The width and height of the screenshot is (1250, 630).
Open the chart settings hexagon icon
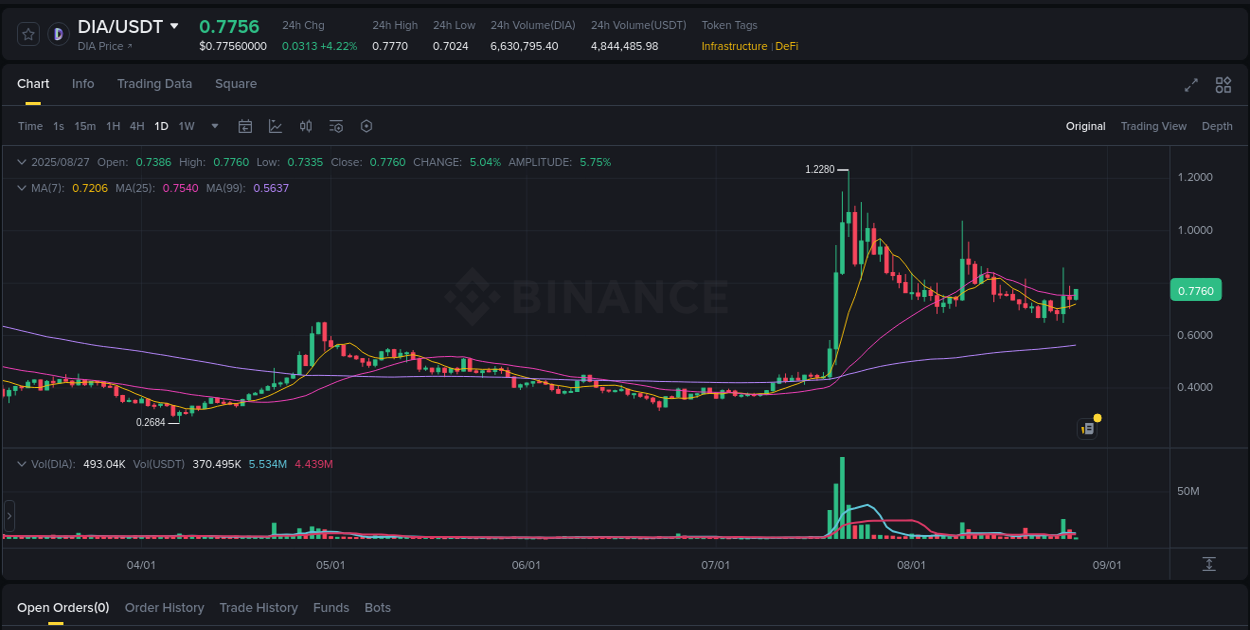point(366,126)
